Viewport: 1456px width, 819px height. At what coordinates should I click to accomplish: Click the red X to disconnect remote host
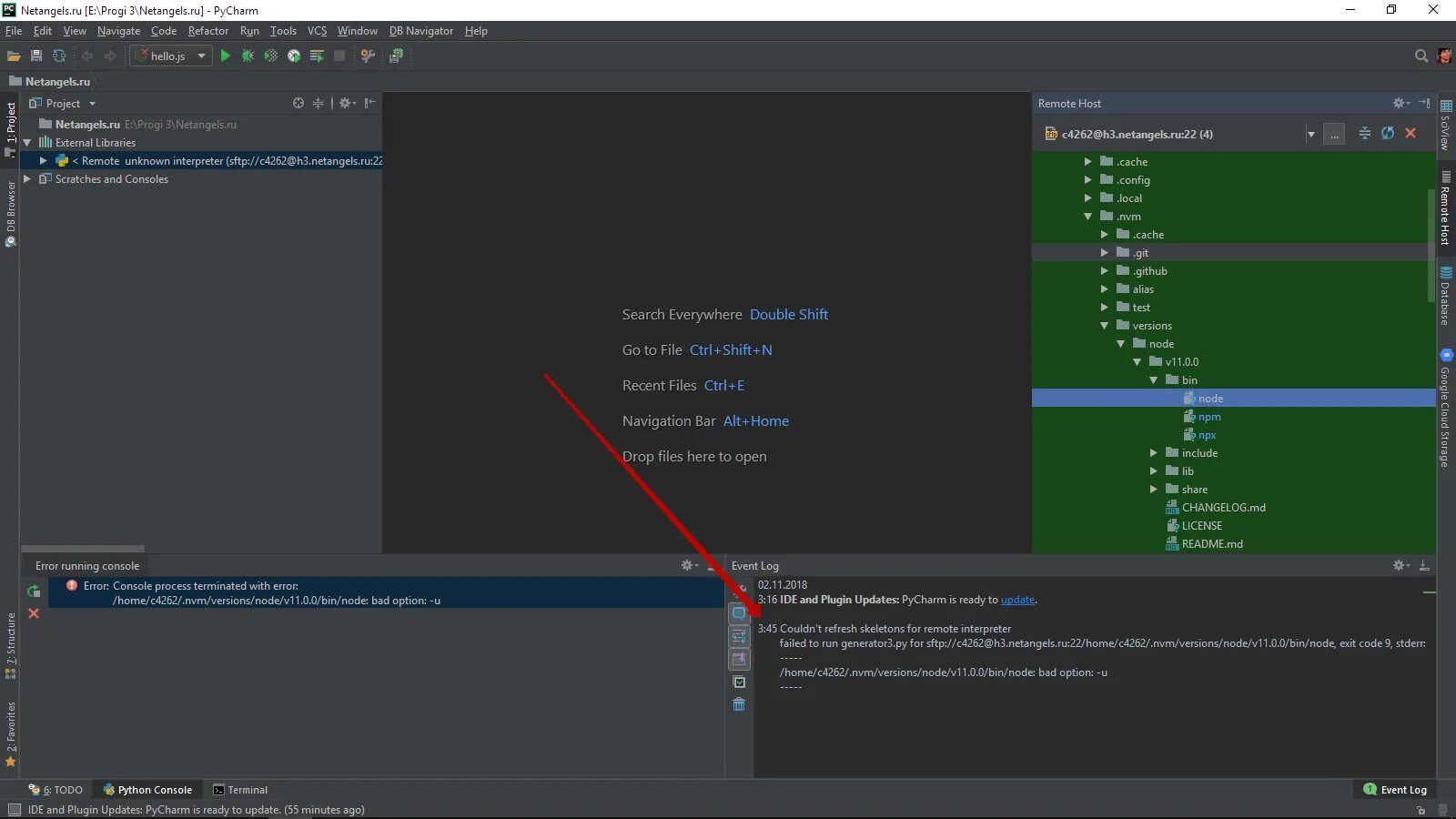[1410, 133]
